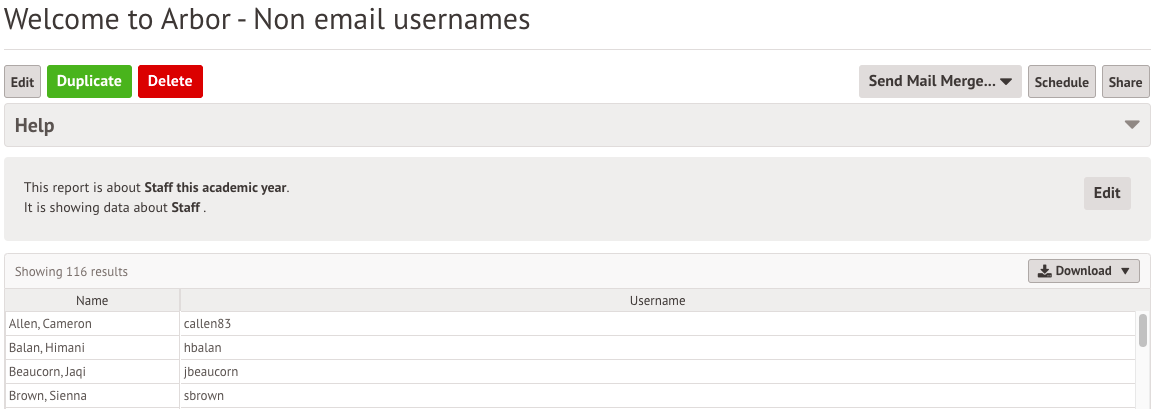Click the Edit button below the title

coord(22,82)
